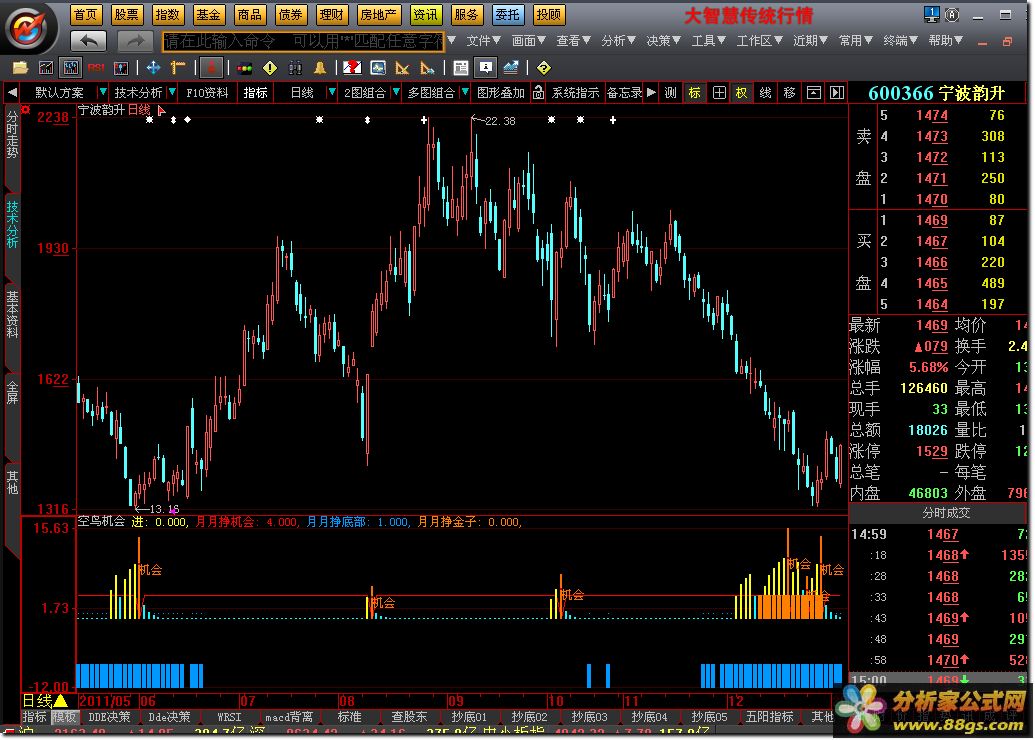Toggle the 日线 period indicator at chart bottom
Screen dimensions: 1035x740
point(46,700)
